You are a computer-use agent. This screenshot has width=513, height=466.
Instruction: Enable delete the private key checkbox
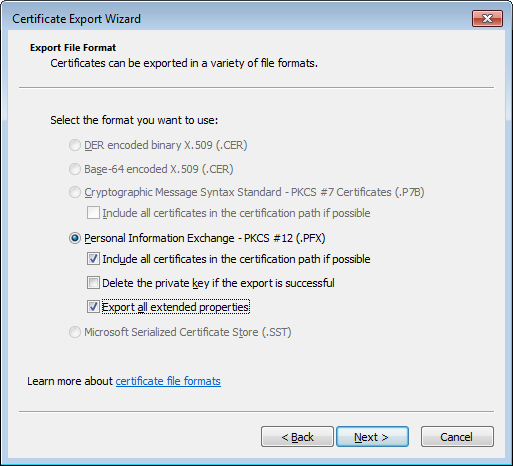pyautogui.click(x=93, y=283)
